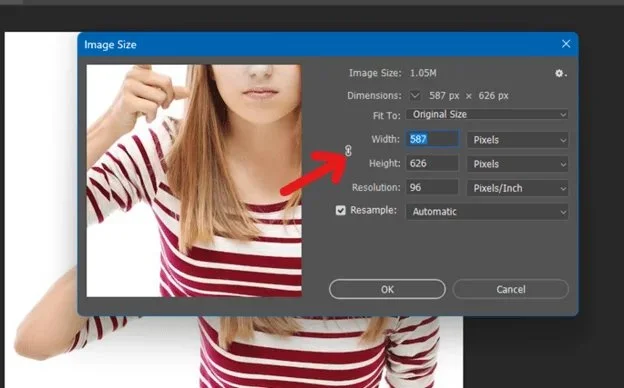Screen dimensions: 624x388
Task: Click the "Height:" label
Action: point(384,164)
